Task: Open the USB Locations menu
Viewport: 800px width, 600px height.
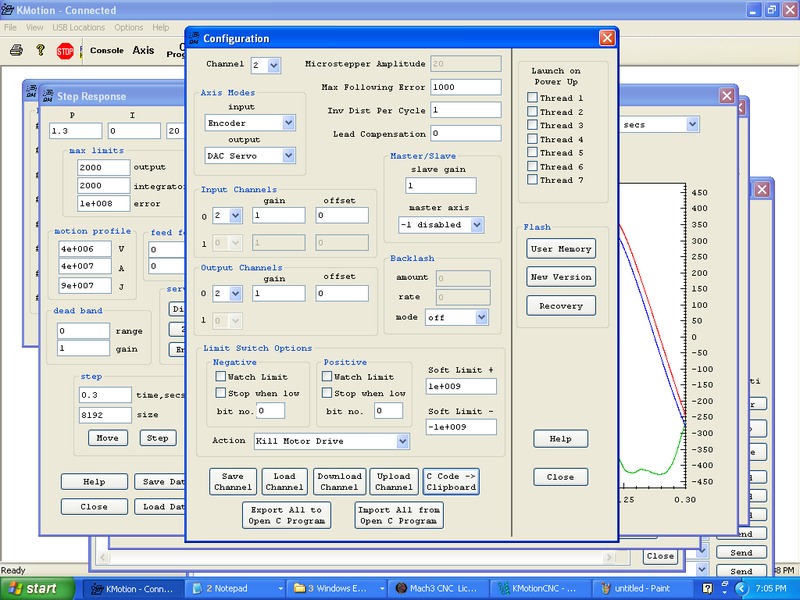Action: (x=79, y=27)
